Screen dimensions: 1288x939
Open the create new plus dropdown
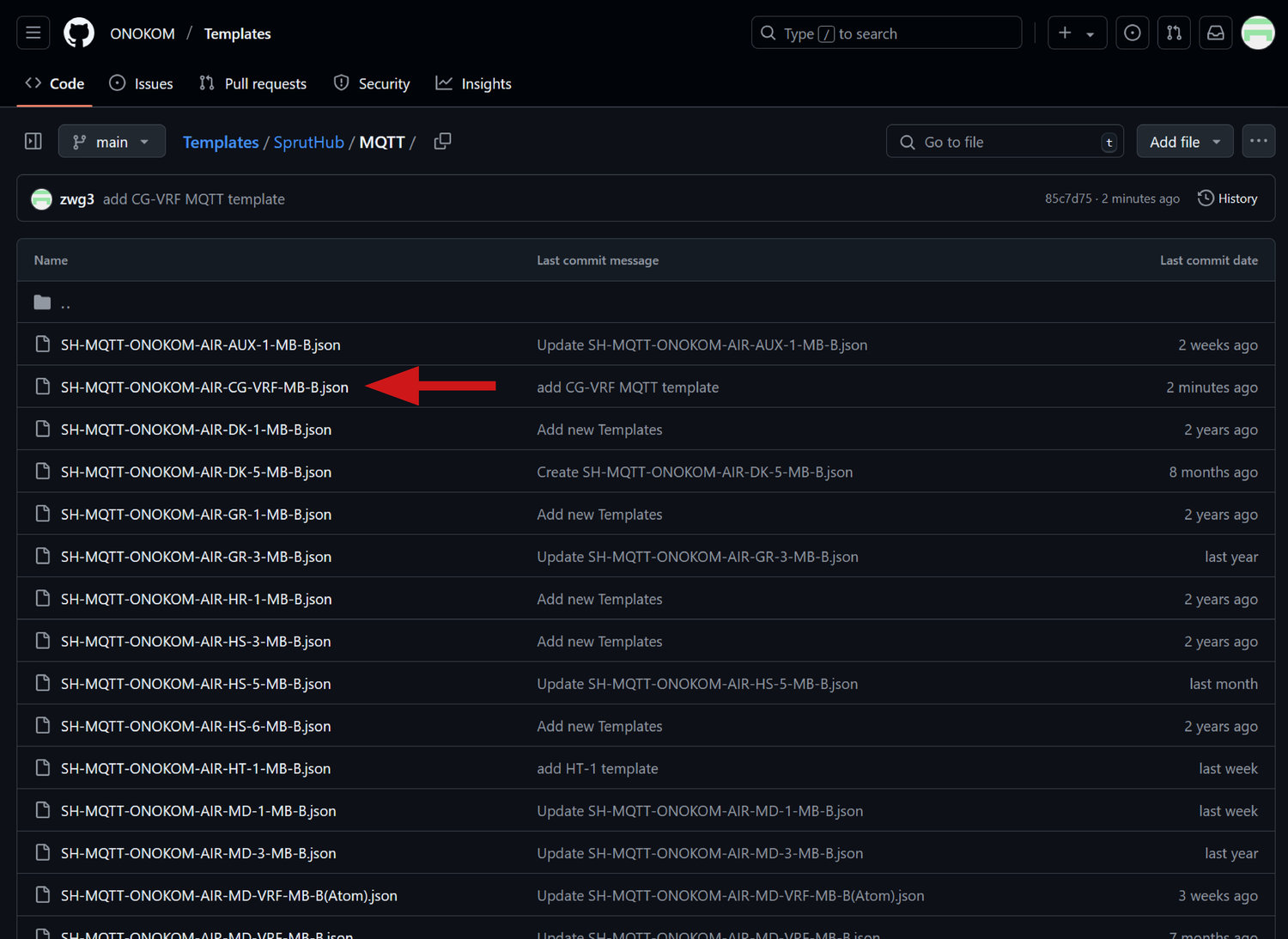[x=1076, y=33]
